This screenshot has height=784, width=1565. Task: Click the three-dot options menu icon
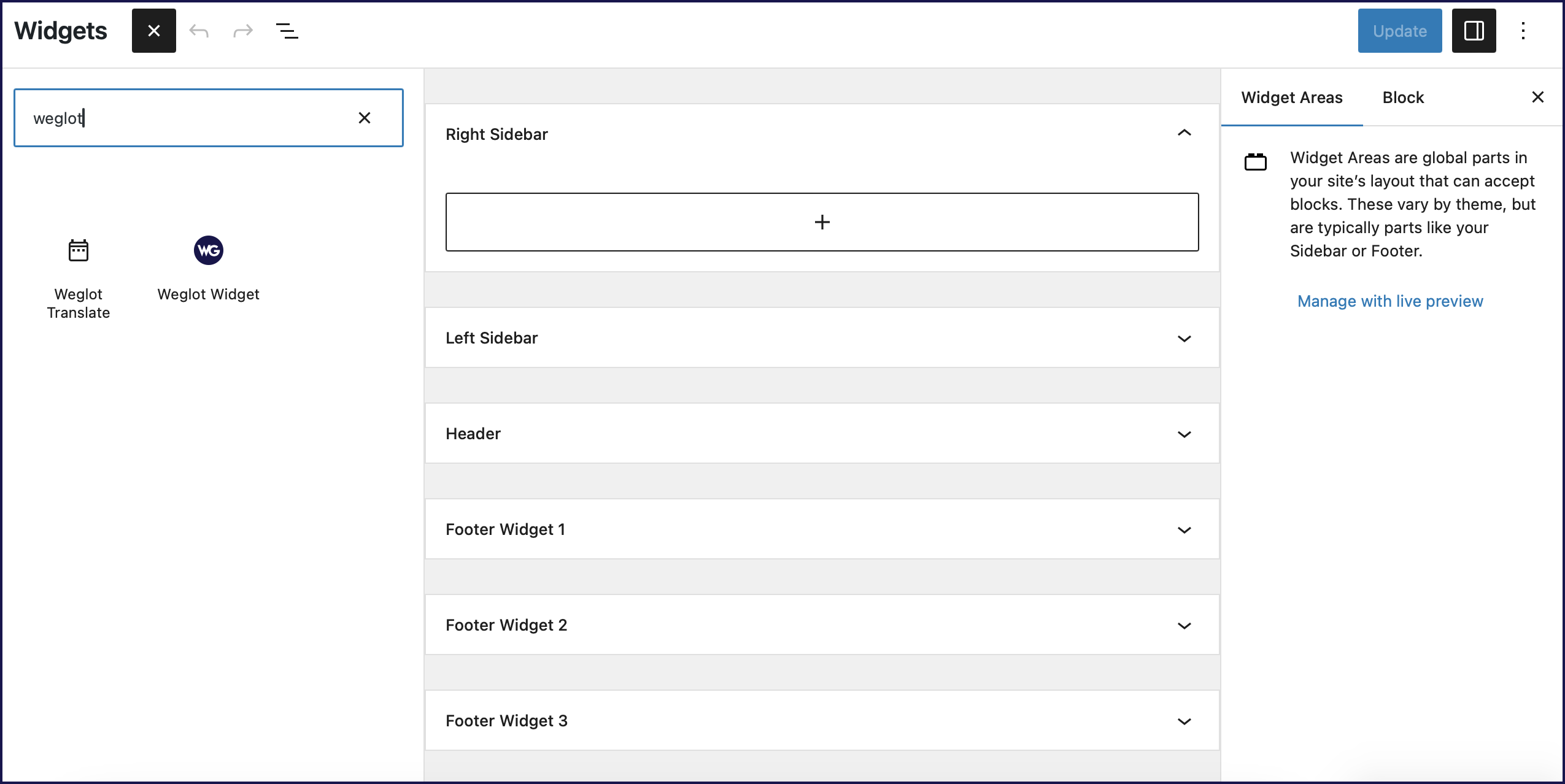1523,31
